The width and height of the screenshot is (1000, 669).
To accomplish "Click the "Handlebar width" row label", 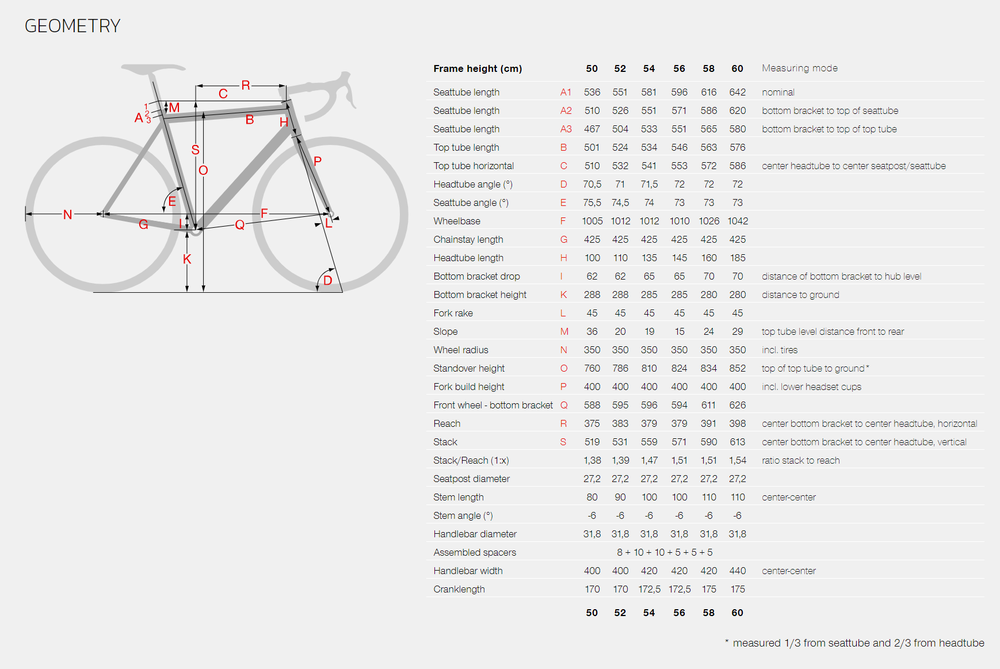I will [x=468, y=571].
